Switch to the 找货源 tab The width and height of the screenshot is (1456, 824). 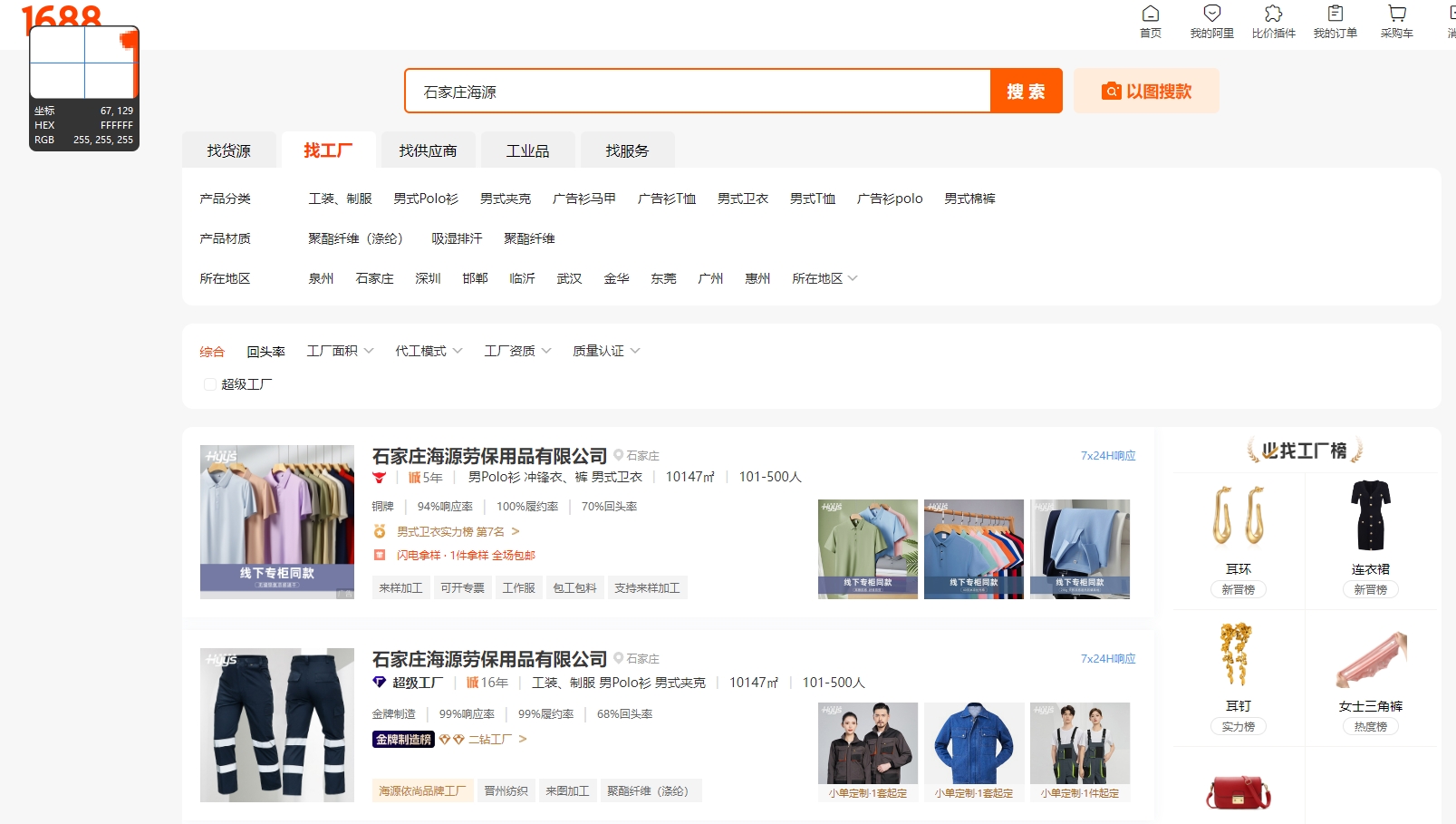(228, 150)
